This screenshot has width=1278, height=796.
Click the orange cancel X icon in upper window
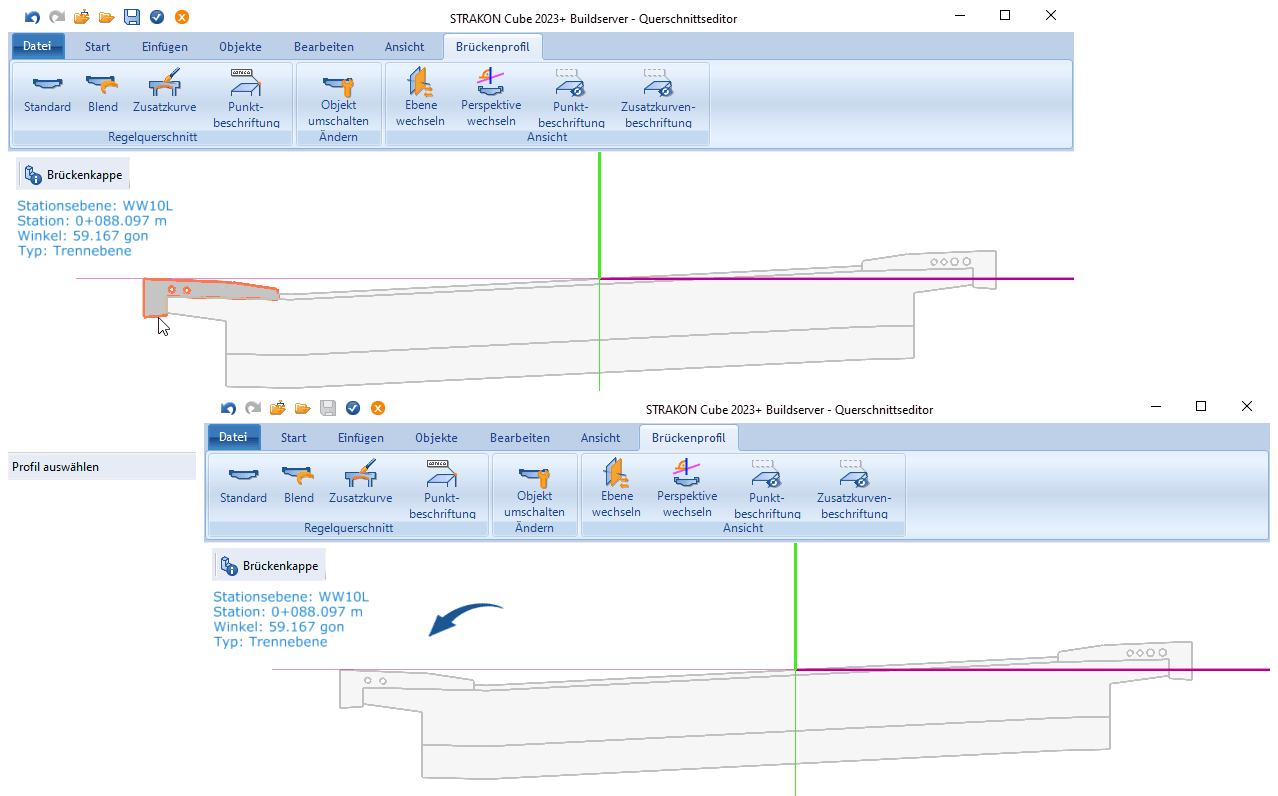(x=182, y=17)
